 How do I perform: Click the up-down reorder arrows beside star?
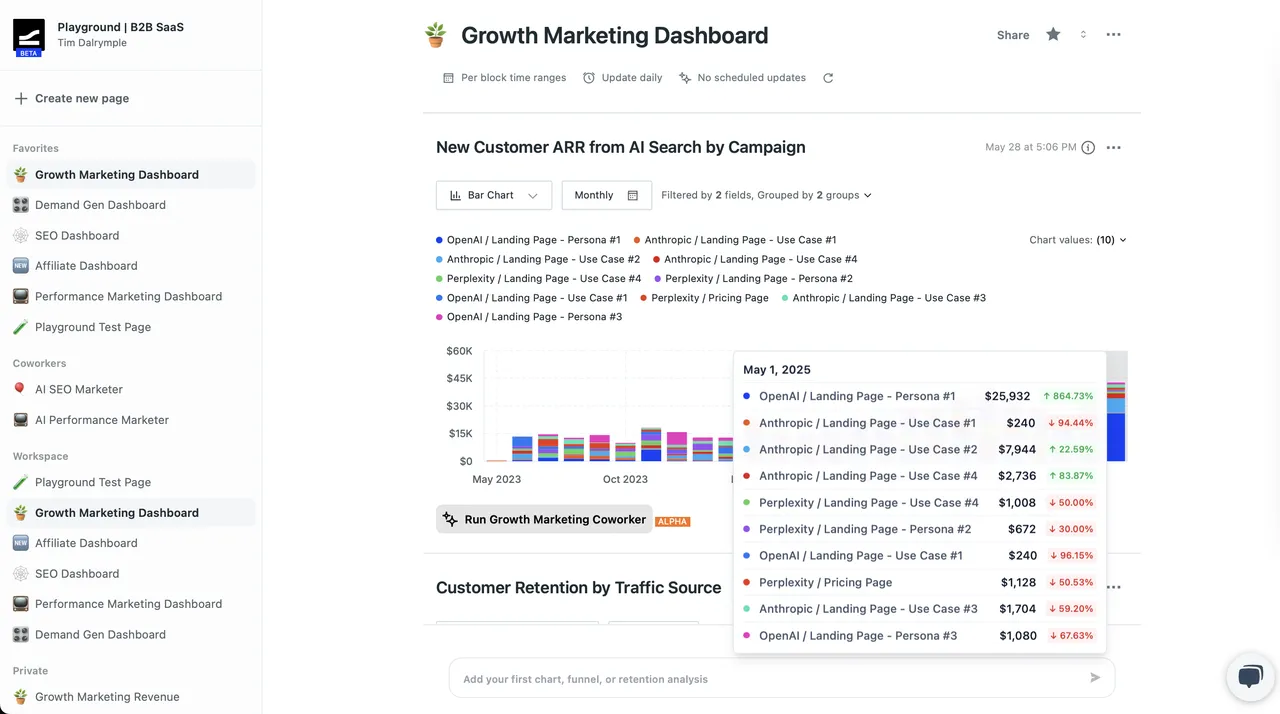[1083, 35]
